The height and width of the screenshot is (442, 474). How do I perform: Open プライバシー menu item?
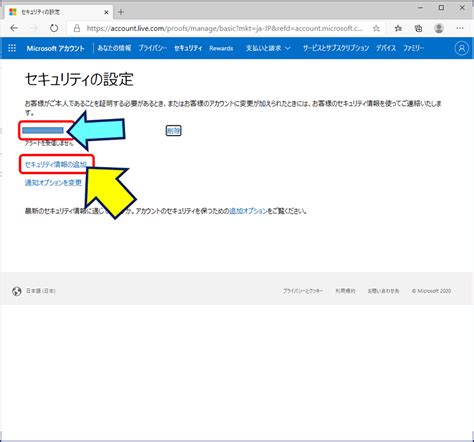[x=152, y=48]
